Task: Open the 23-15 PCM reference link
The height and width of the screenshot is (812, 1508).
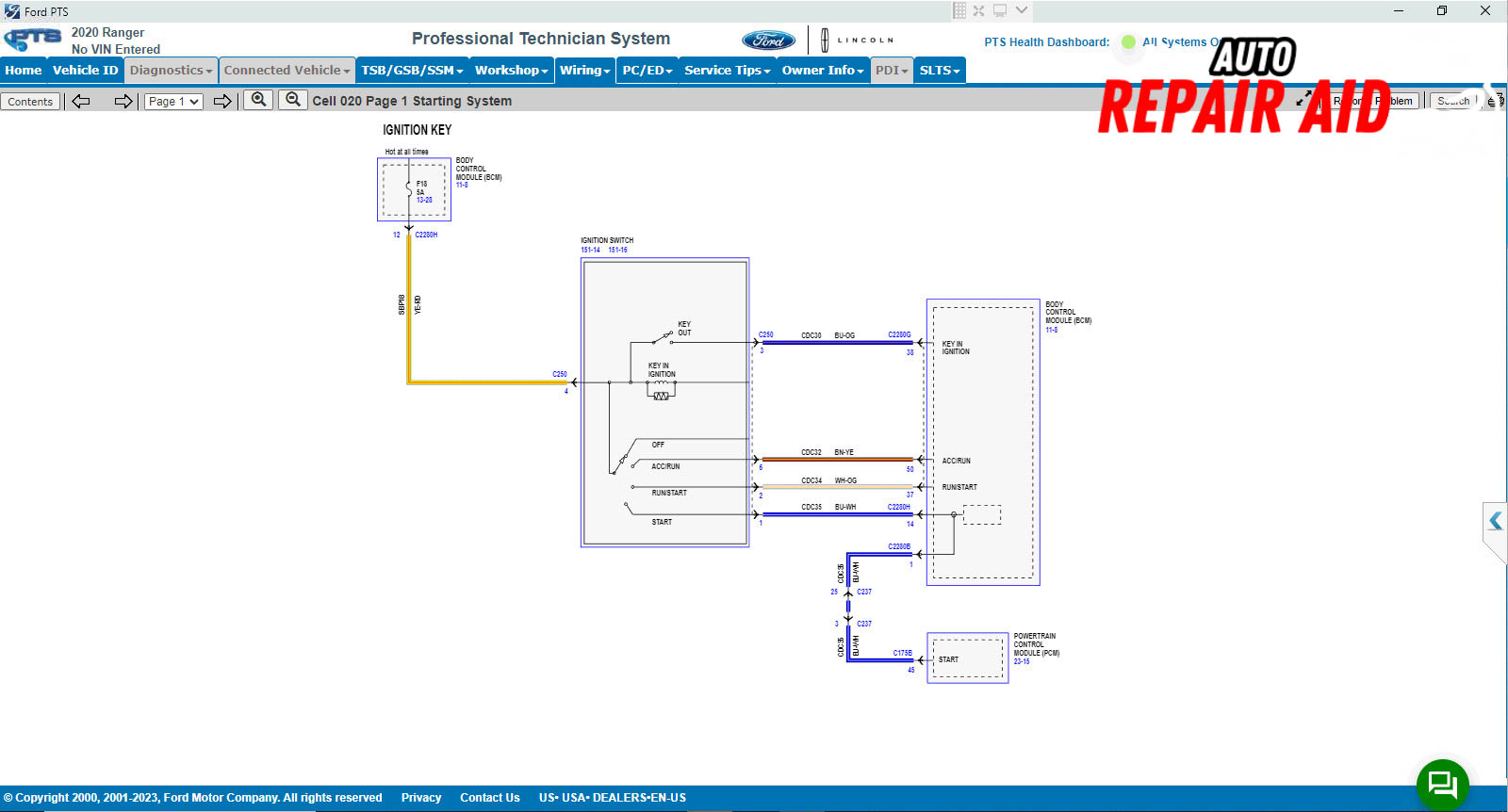Action: (x=1022, y=661)
